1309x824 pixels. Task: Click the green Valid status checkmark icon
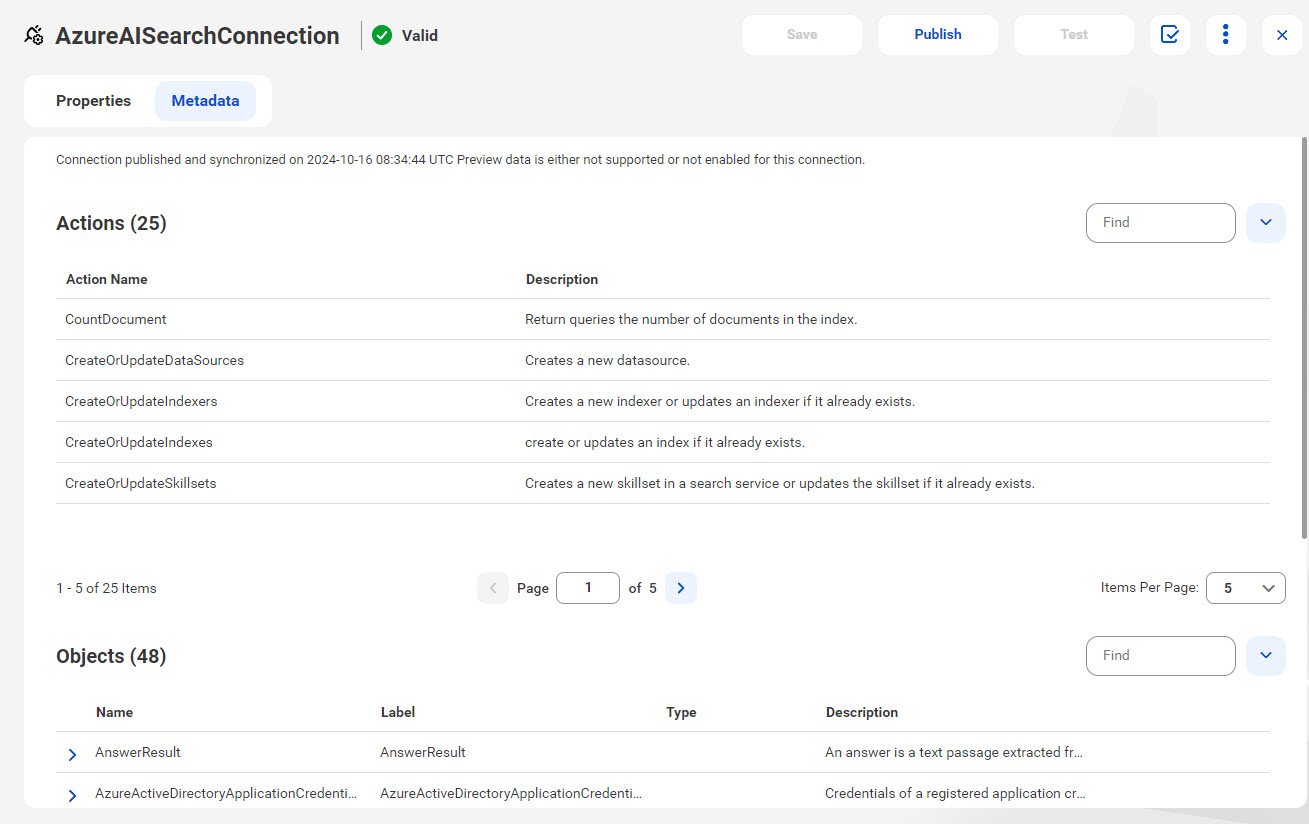coord(382,35)
